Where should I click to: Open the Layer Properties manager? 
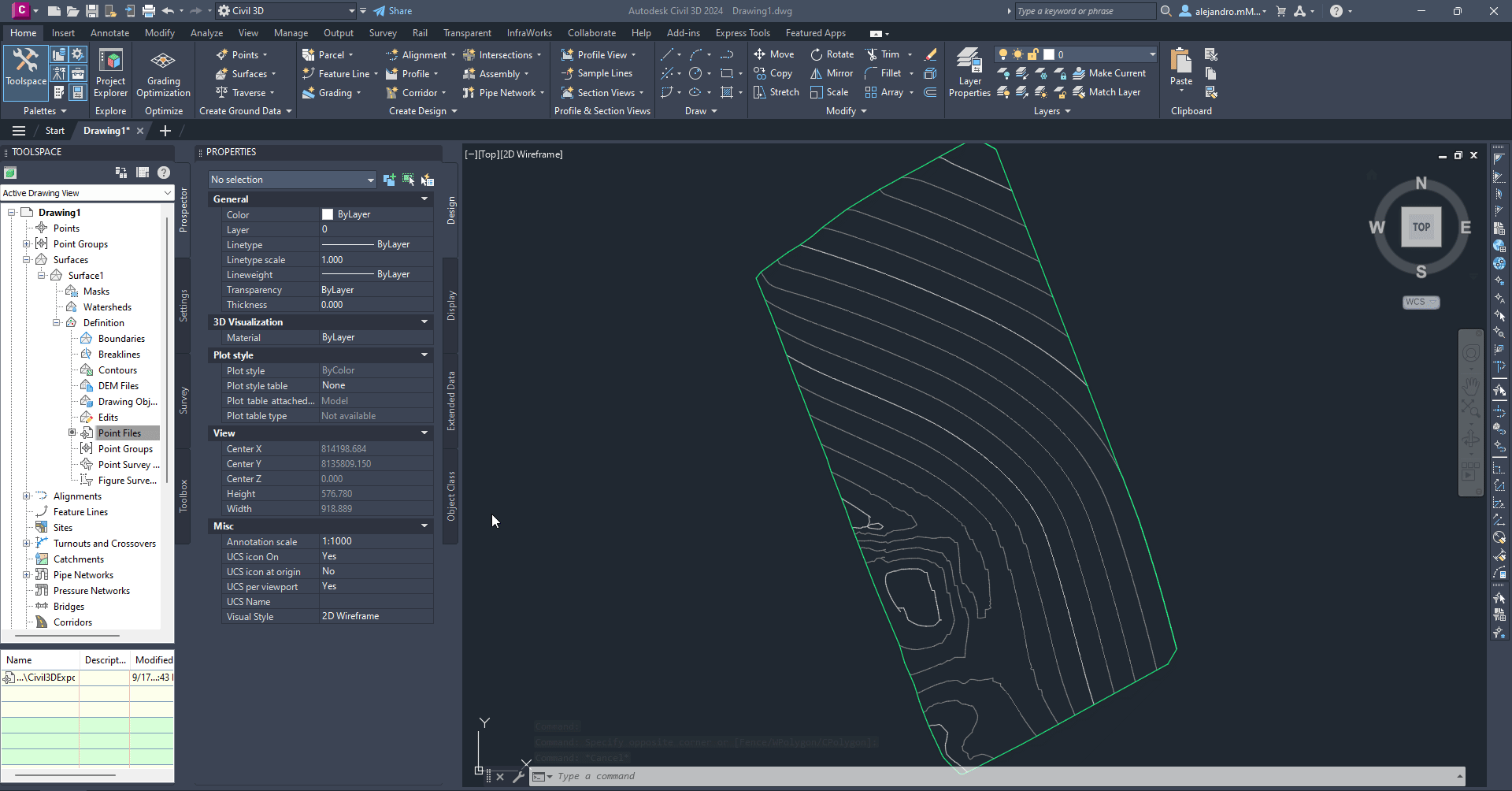969,72
